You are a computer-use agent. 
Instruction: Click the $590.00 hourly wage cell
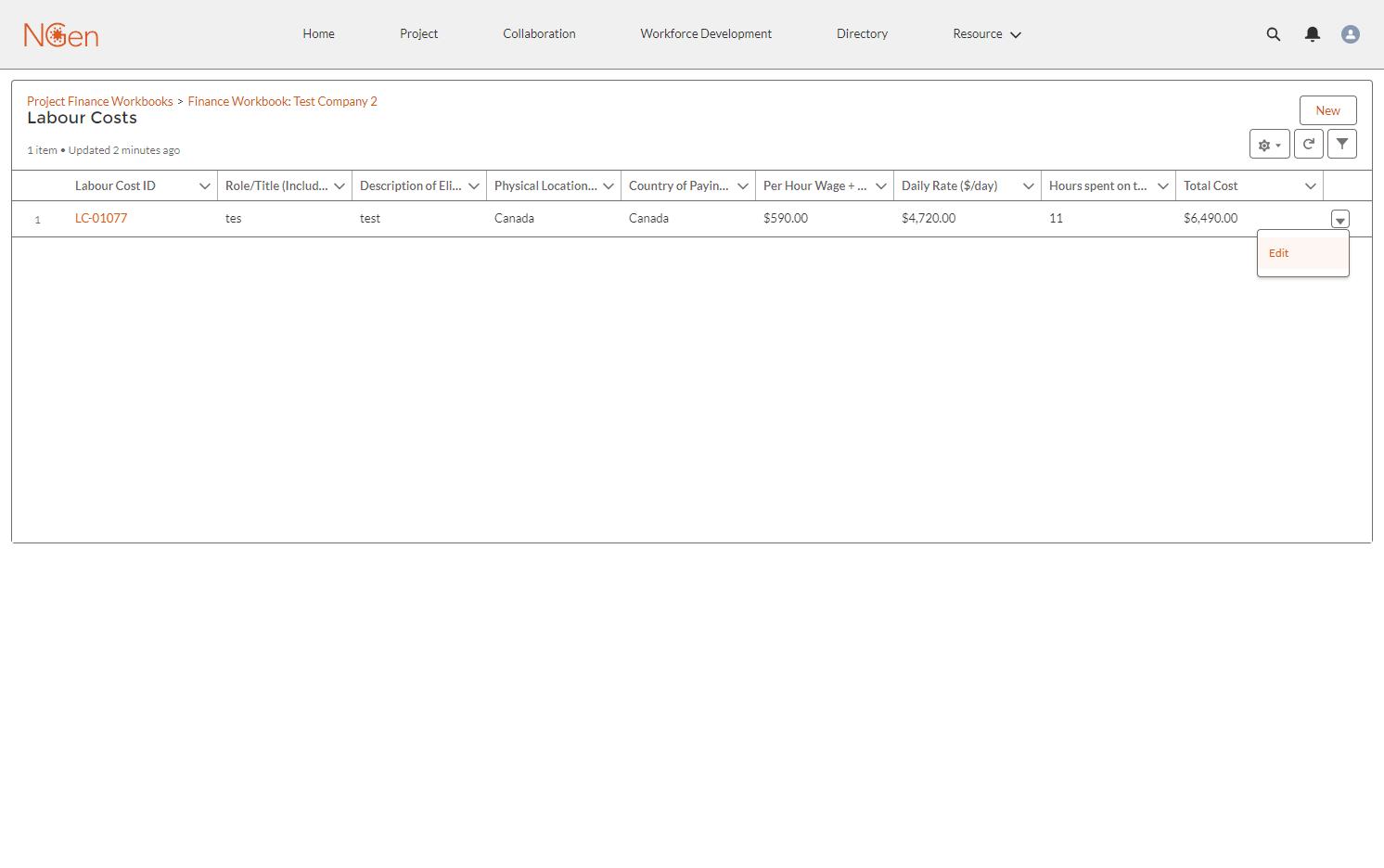[786, 219]
